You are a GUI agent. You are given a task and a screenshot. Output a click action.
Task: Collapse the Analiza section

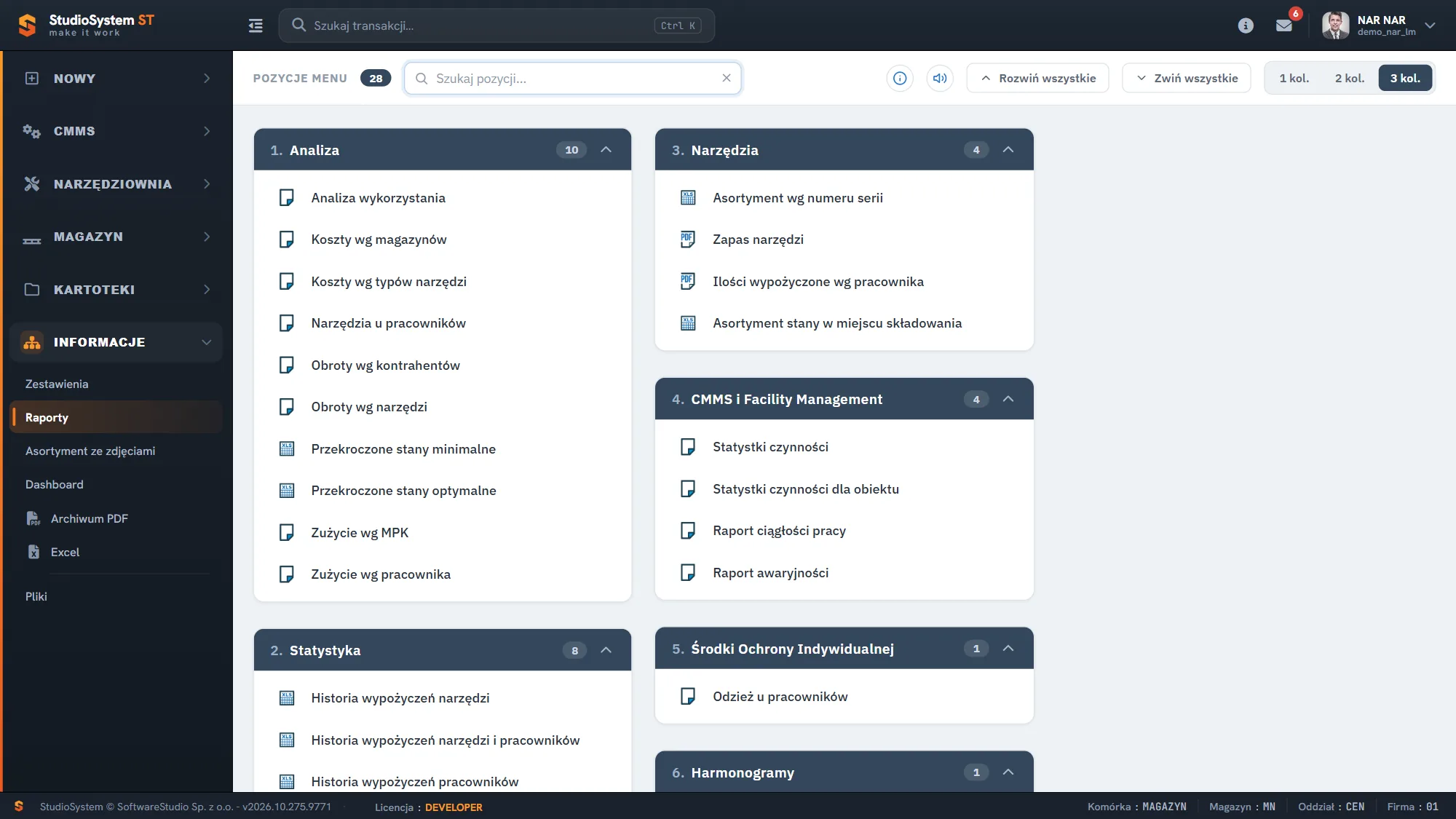click(606, 150)
